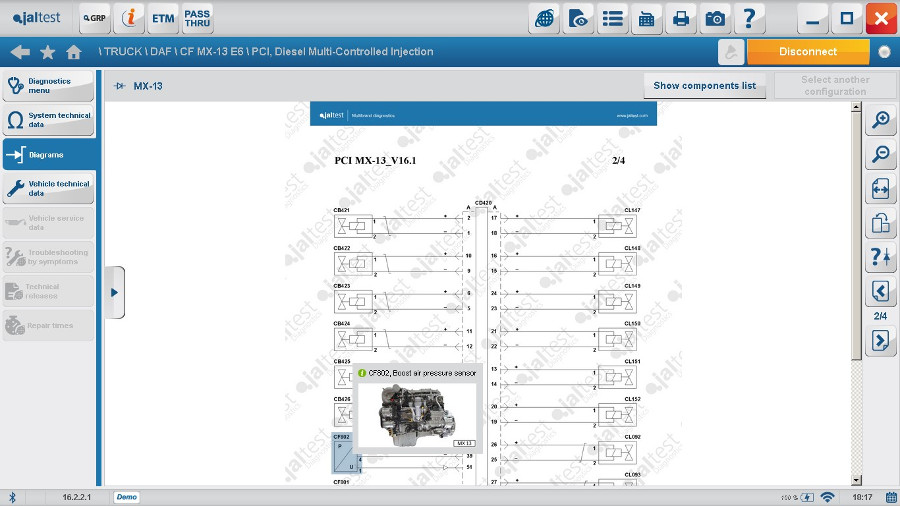Open the list view icon
Viewport: 900px width, 506px height.
612,18
